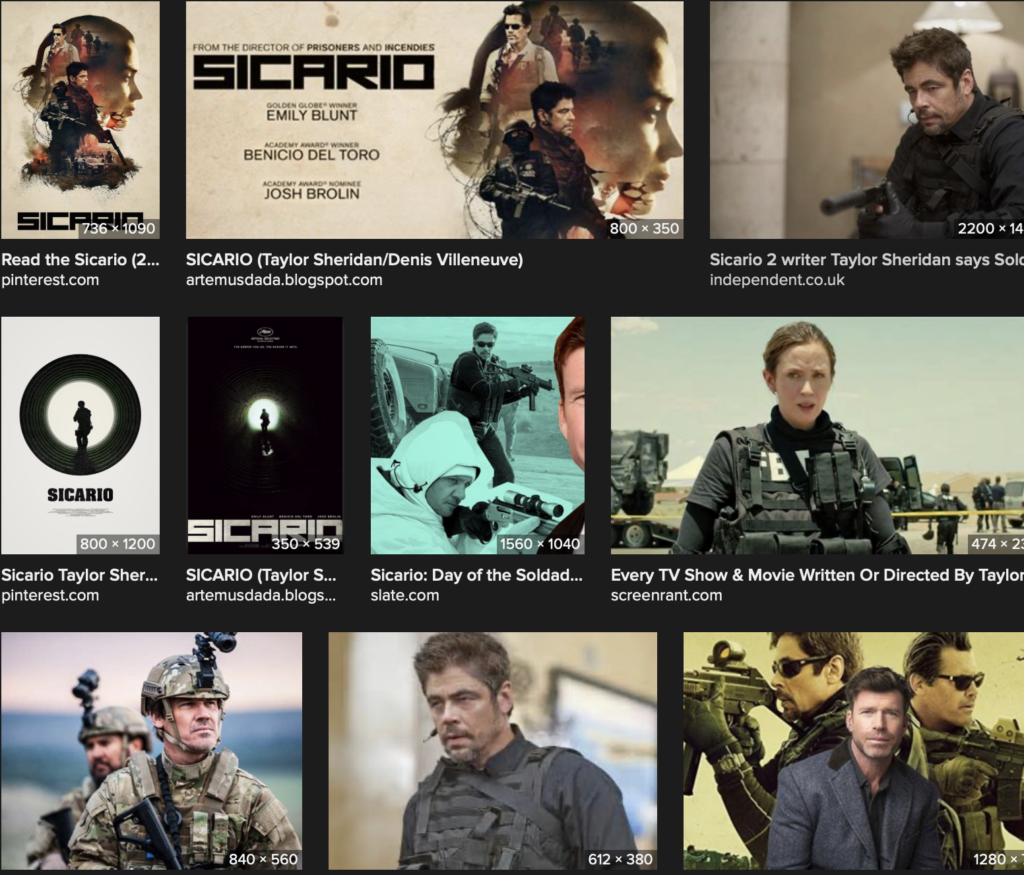Click the '736 × 1090' size badge
The image size is (1024, 875).
click(x=119, y=229)
